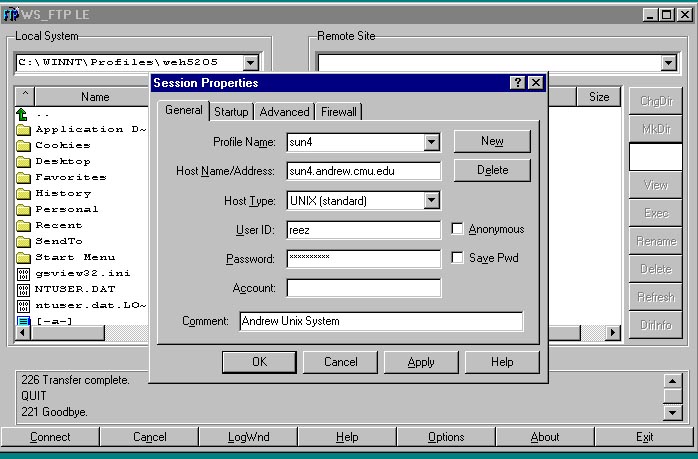Click the log window scroll-up arrow
Image resolution: width=698 pixels, height=459 pixels.
pos(672,382)
